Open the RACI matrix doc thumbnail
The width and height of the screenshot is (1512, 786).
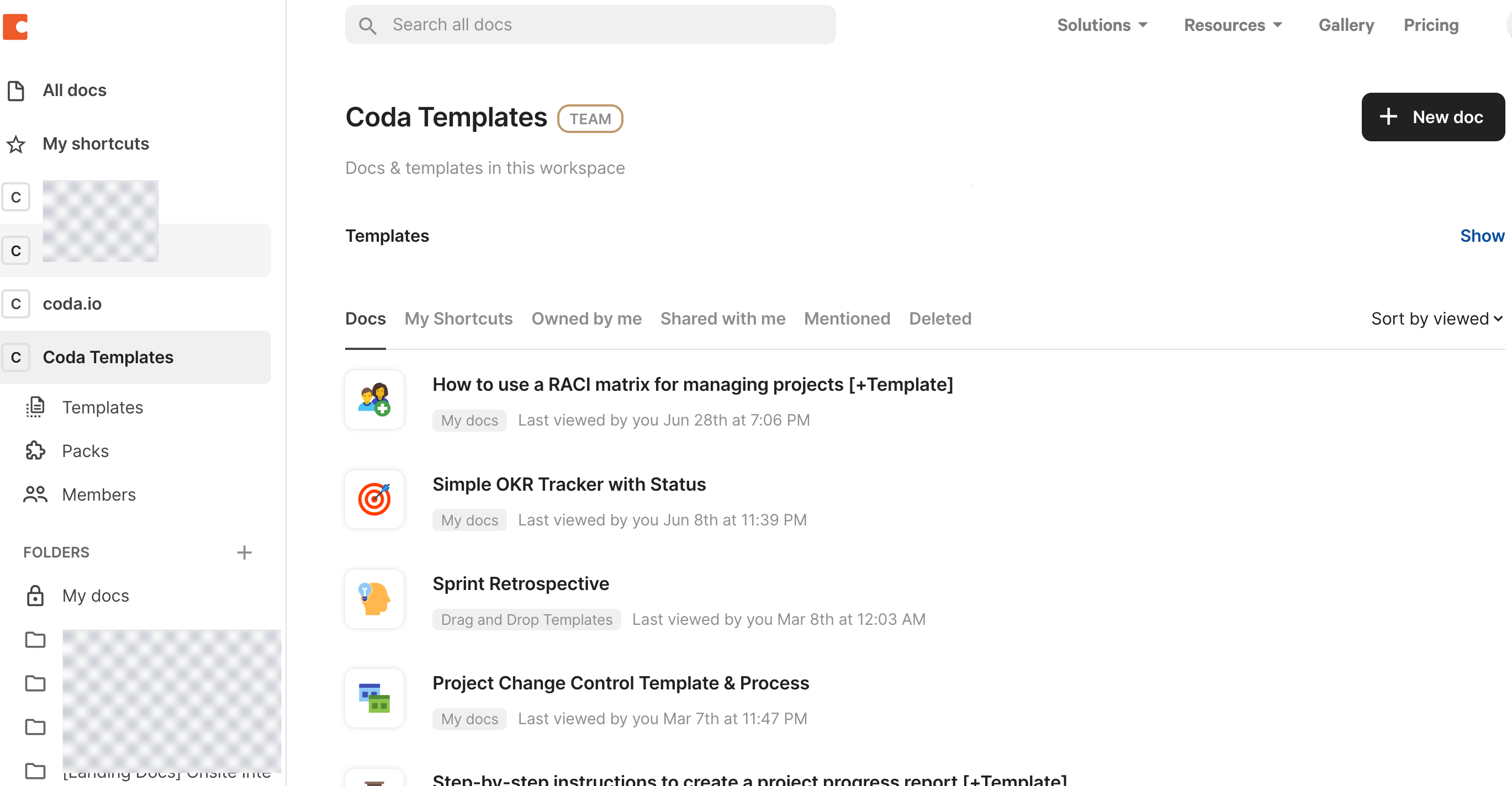[x=374, y=400]
